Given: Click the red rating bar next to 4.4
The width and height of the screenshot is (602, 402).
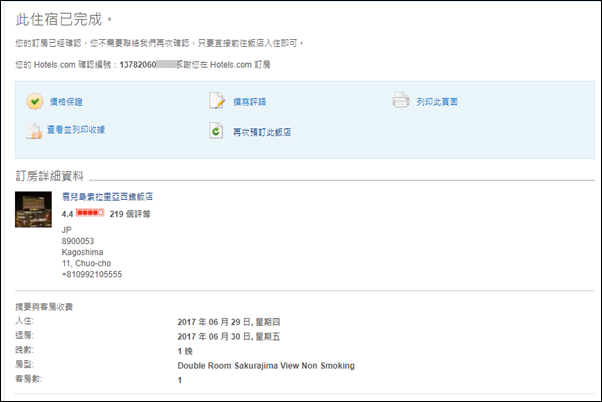Looking at the screenshot, I should [90, 213].
